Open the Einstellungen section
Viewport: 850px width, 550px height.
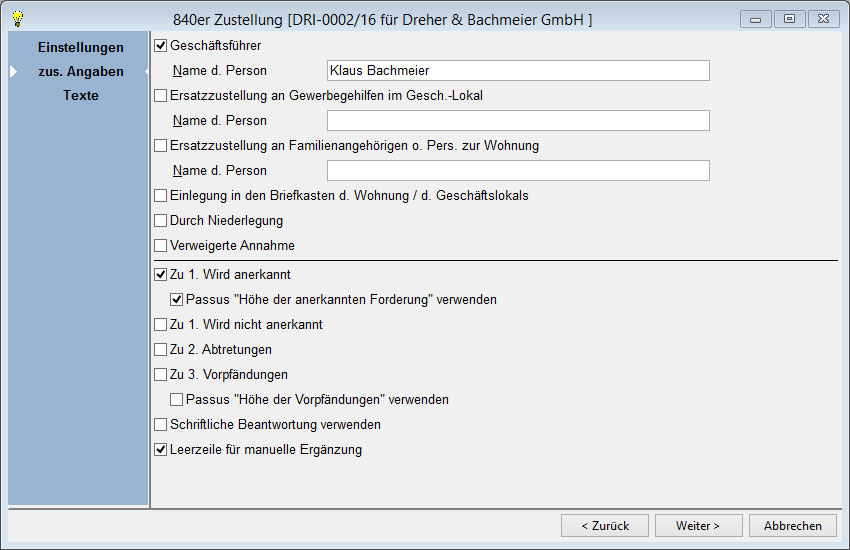point(80,47)
